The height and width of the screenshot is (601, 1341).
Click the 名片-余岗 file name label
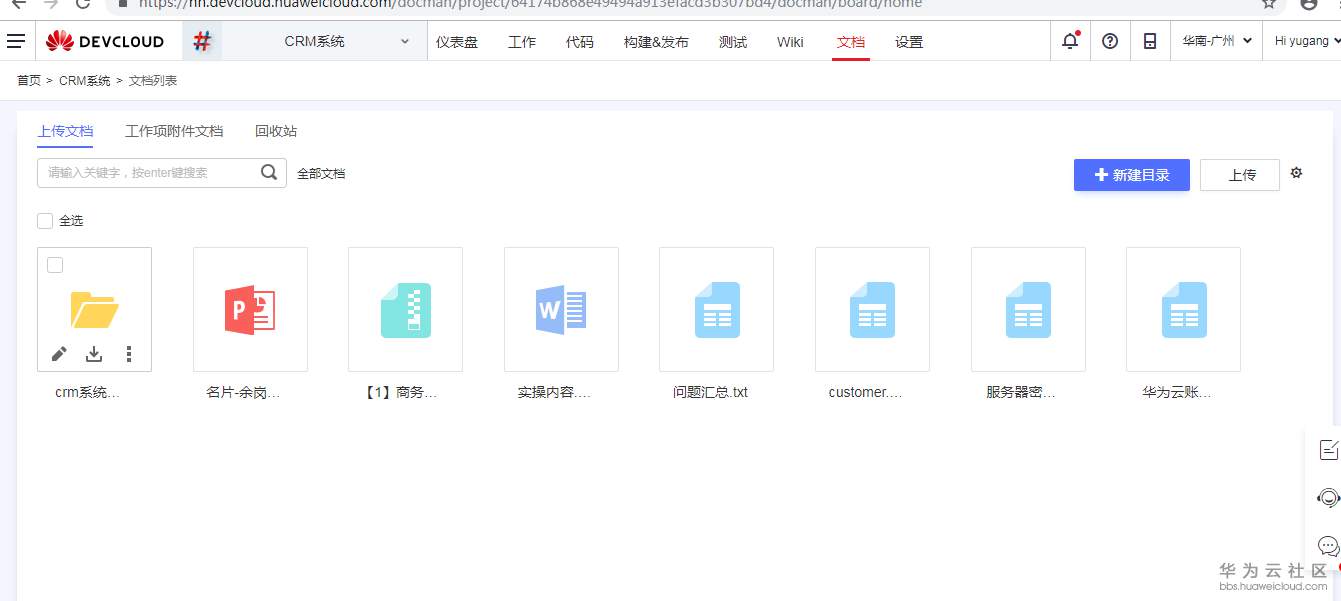(243, 392)
